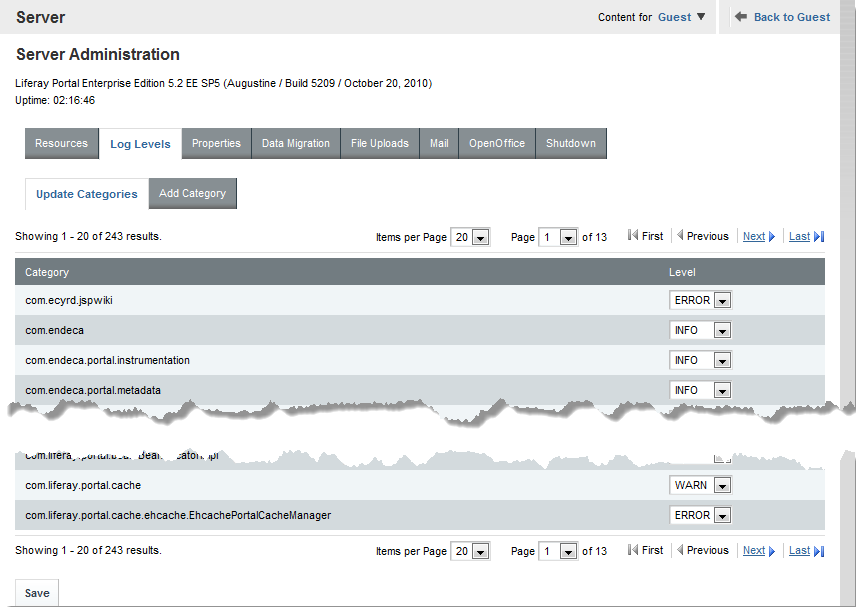Image resolution: width=856 pixels, height=607 pixels.
Task: Click the Back to Guest link
Action: 792,17
